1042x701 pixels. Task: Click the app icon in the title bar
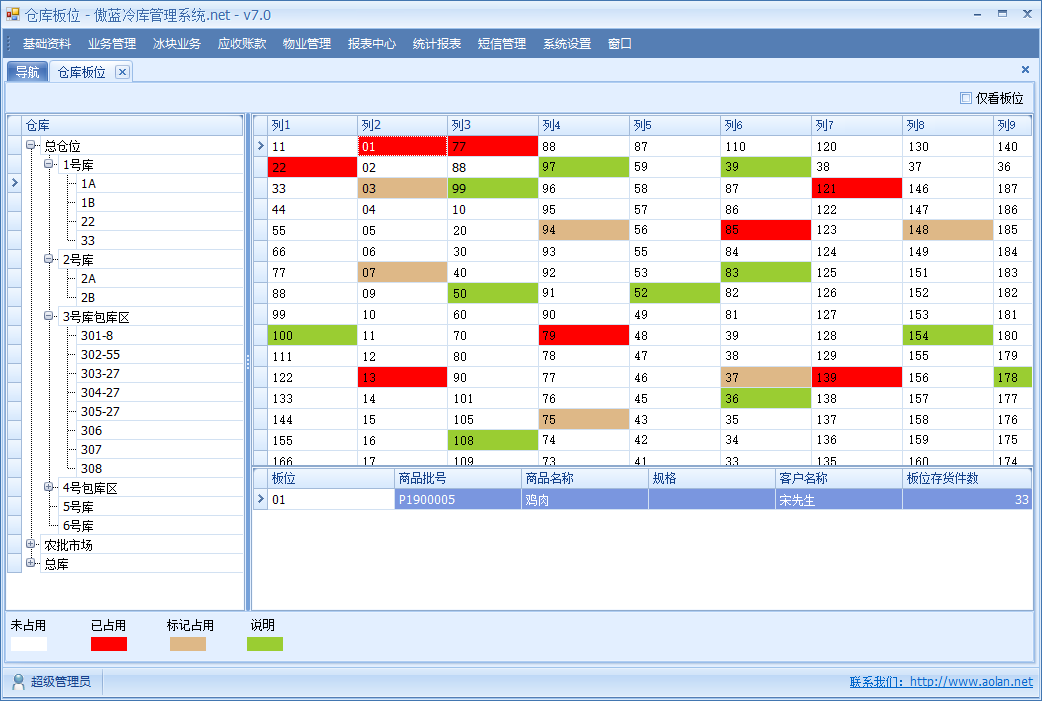[x=13, y=15]
